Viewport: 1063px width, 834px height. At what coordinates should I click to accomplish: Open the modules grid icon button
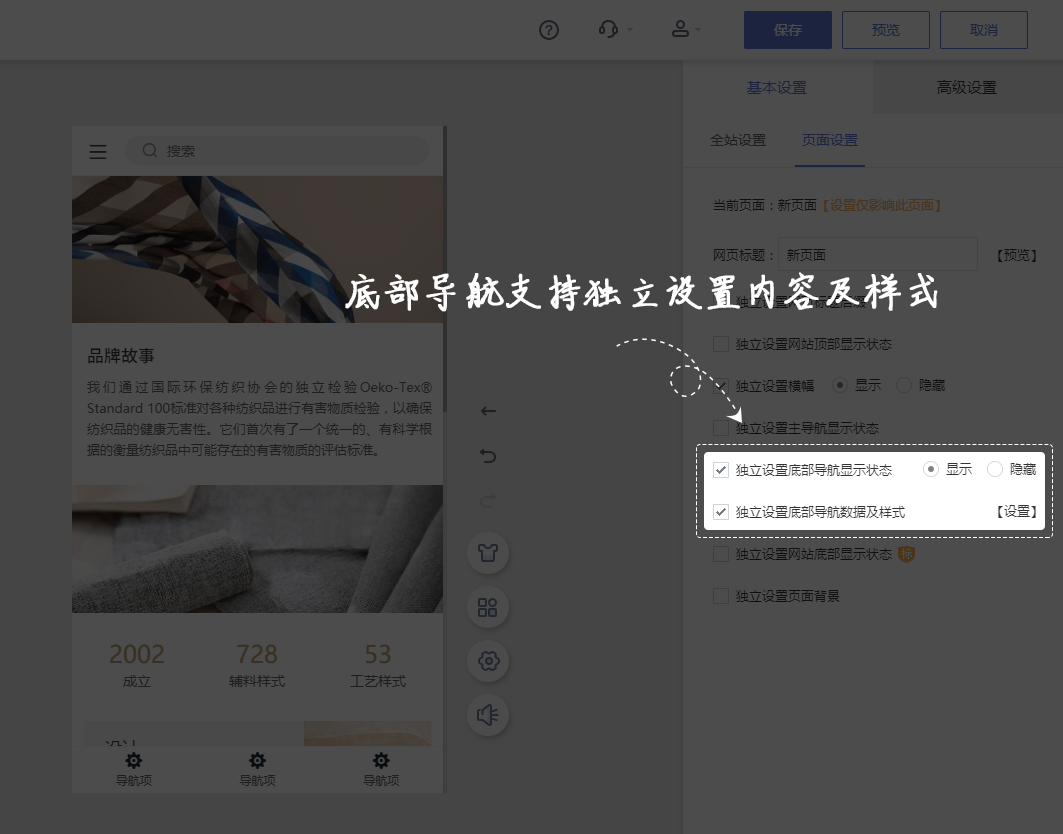coord(488,607)
